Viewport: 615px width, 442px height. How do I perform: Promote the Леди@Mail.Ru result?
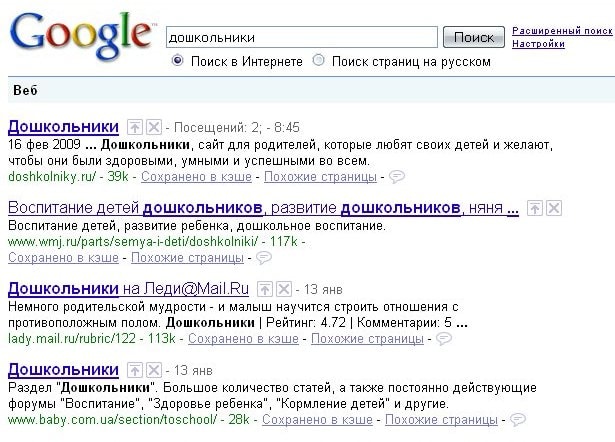click(266, 289)
